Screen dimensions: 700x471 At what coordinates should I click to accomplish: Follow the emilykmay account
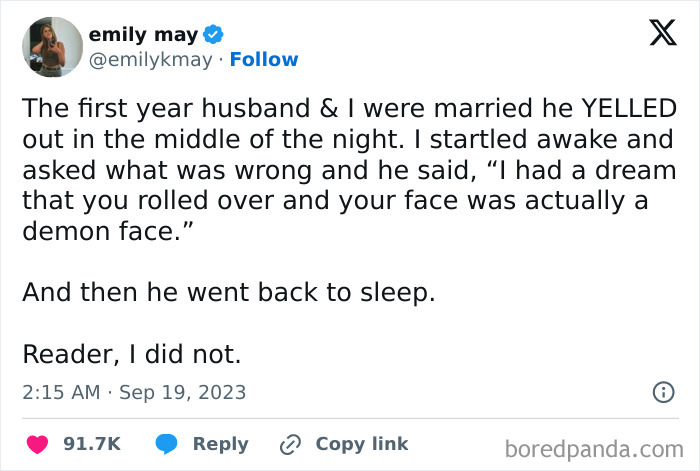(264, 59)
